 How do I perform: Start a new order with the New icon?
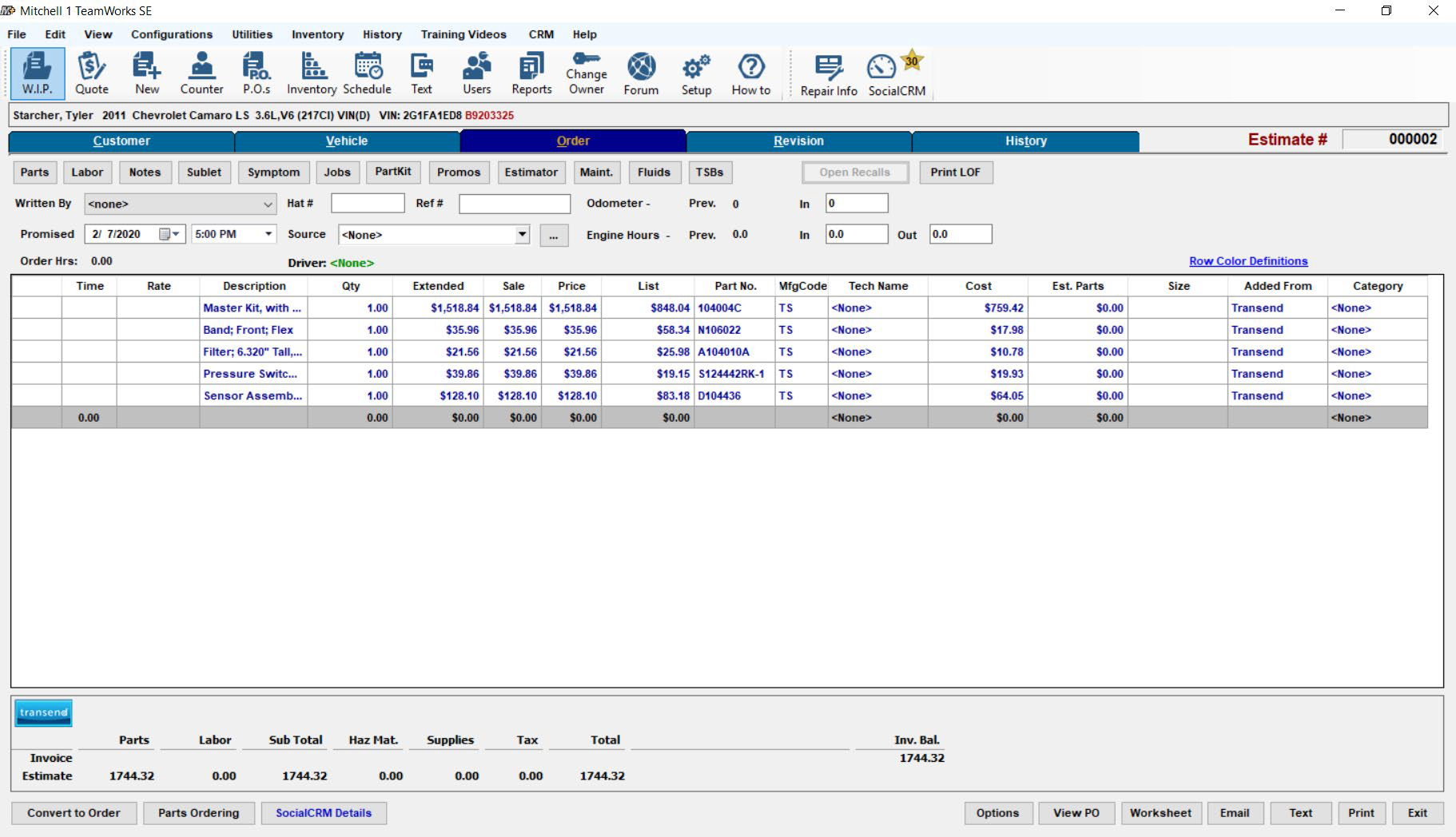point(146,73)
